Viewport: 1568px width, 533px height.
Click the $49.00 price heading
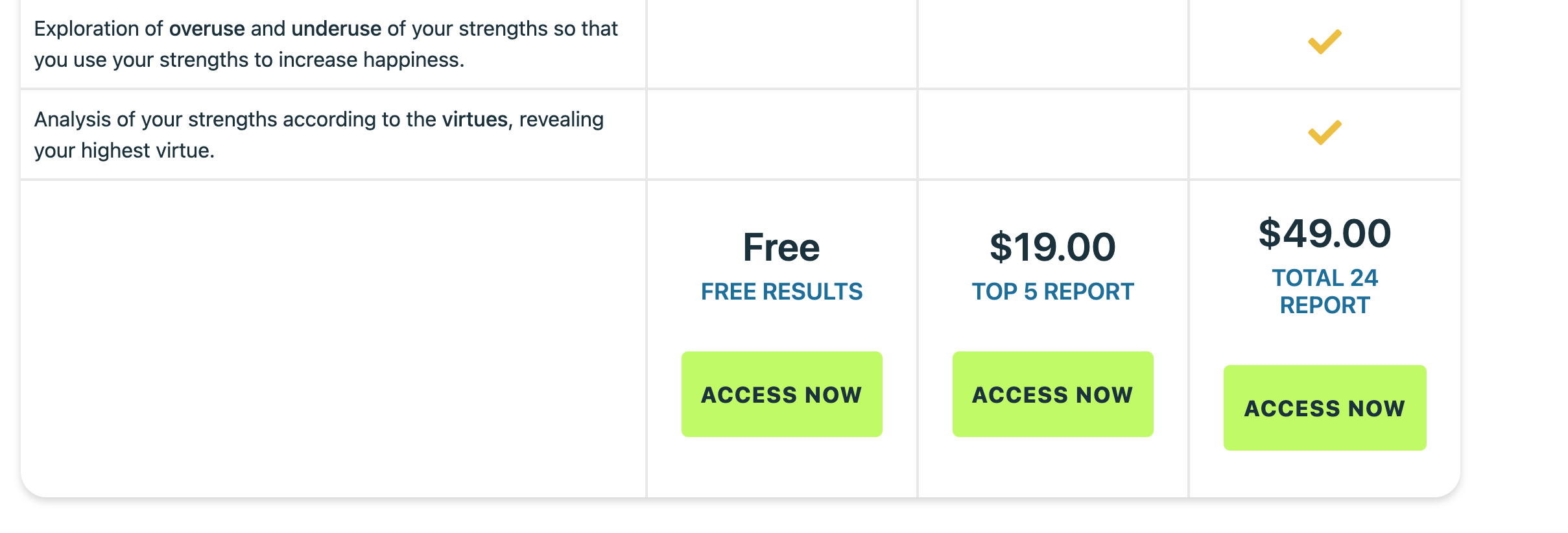point(1324,234)
